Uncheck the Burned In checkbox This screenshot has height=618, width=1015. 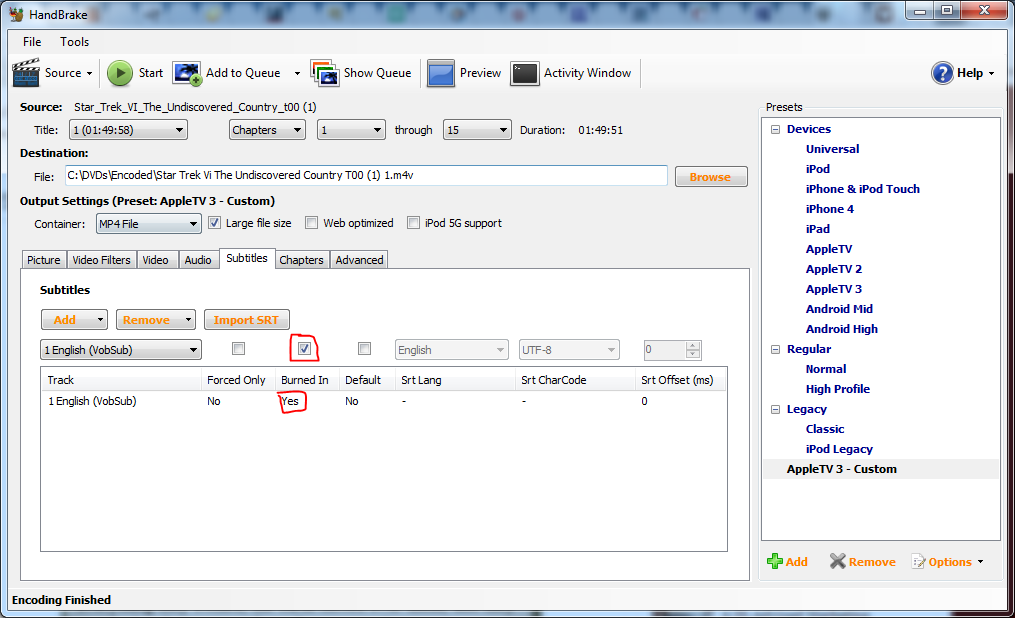click(304, 349)
